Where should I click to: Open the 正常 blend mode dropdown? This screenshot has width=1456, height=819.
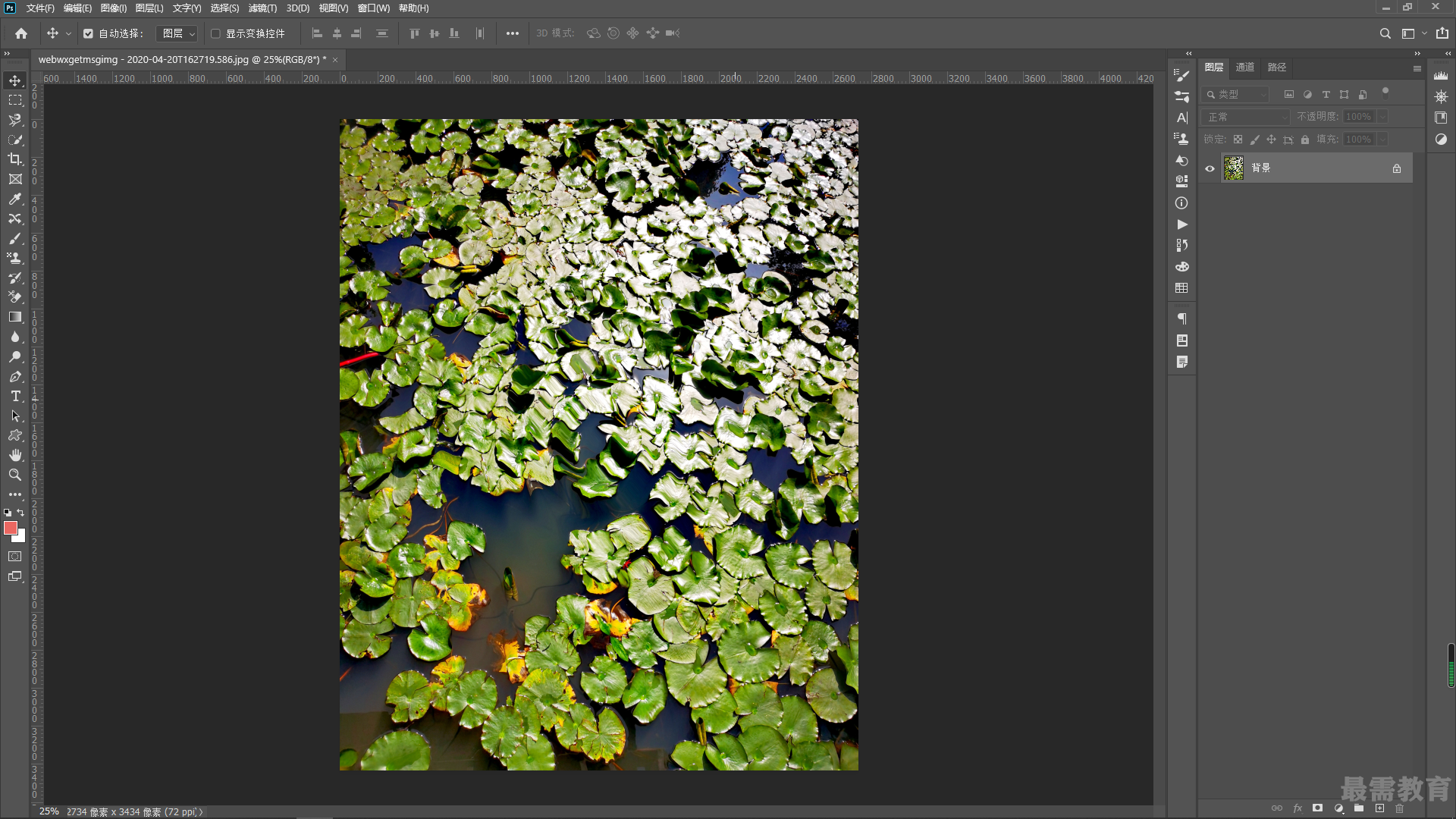(x=1247, y=117)
